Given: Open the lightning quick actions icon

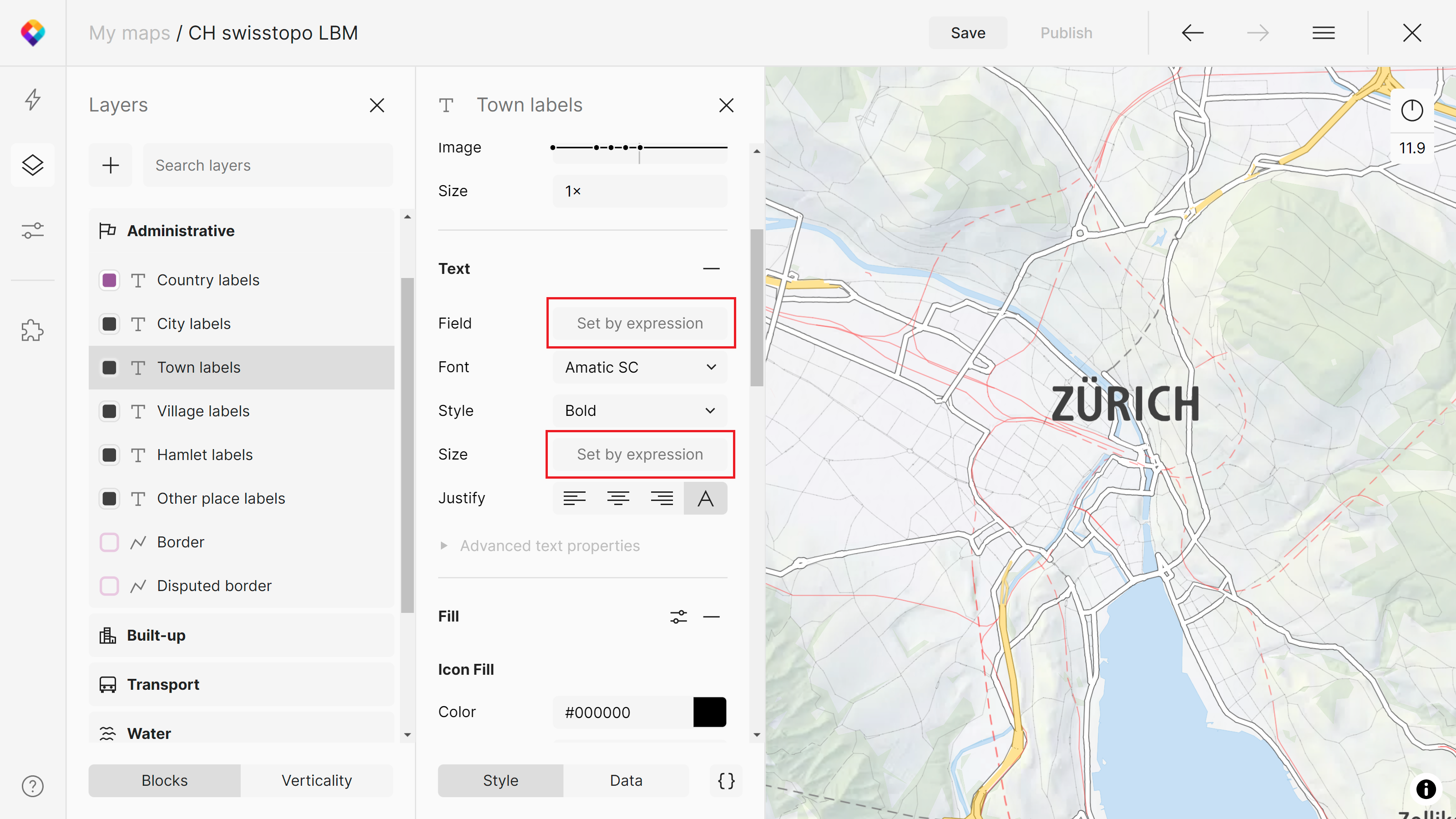Looking at the screenshot, I should 32,99.
